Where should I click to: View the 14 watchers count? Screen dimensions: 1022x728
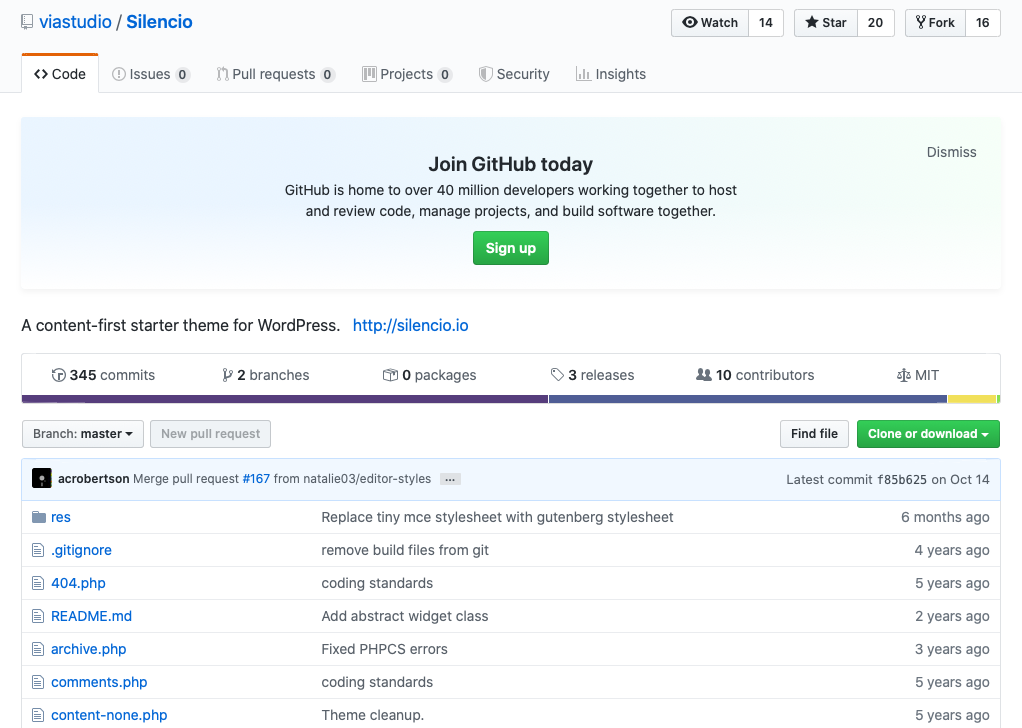click(x=766, y=23)
